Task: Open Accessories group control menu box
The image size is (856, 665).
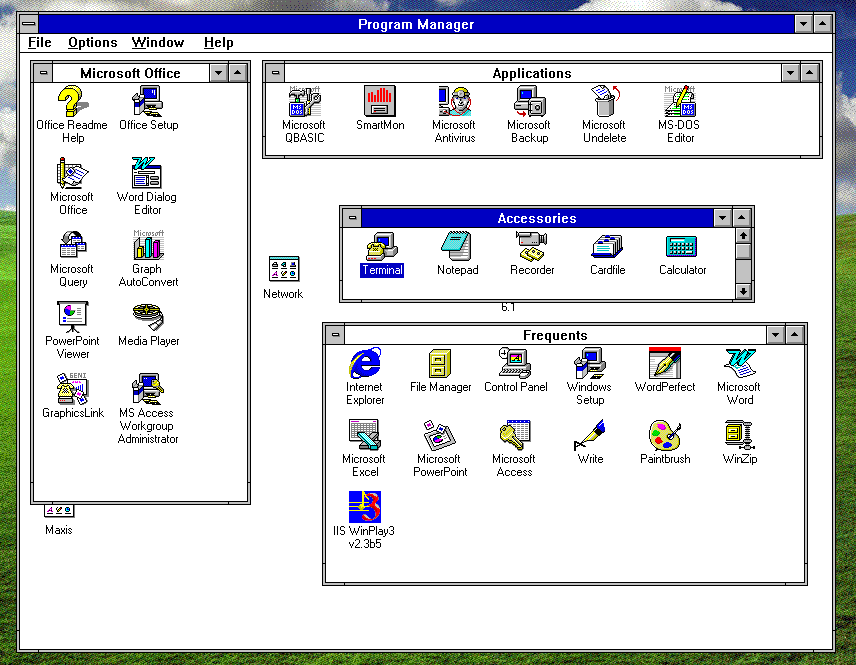Action: click(353, 218)
